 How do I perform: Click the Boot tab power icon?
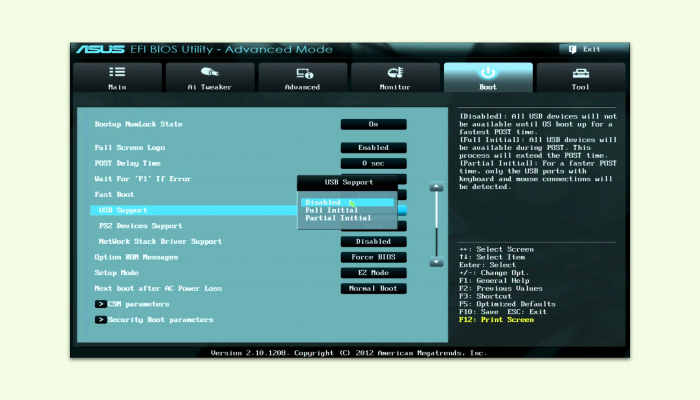(x=488, y=72)
